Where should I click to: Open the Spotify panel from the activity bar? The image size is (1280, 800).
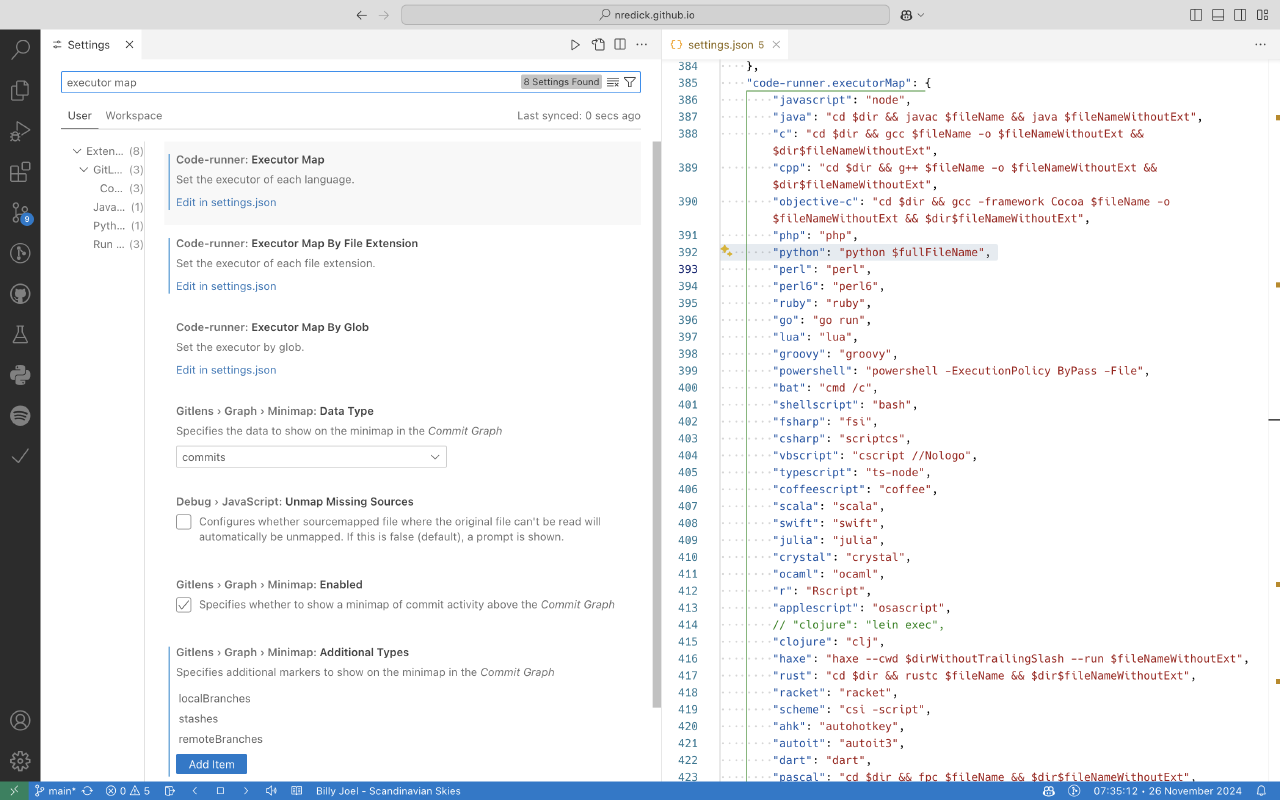click(21, 415)
